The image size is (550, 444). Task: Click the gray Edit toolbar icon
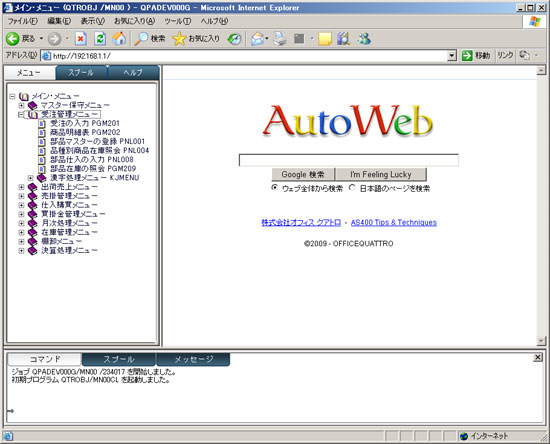(299, 39)
